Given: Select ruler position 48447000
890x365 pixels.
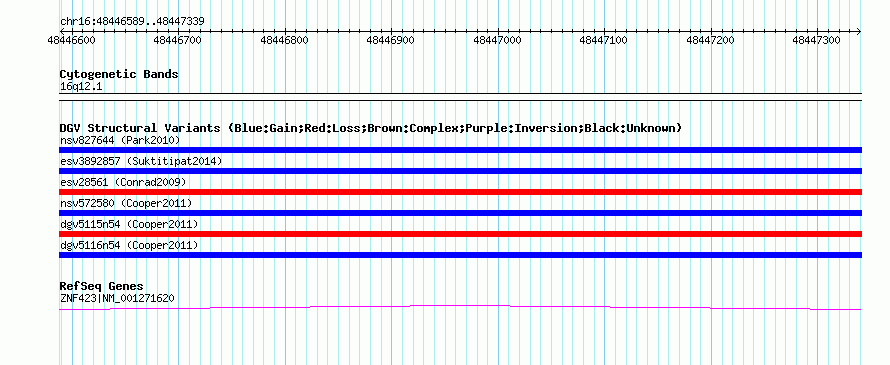Looking at the screenshot, I should 497,40.
